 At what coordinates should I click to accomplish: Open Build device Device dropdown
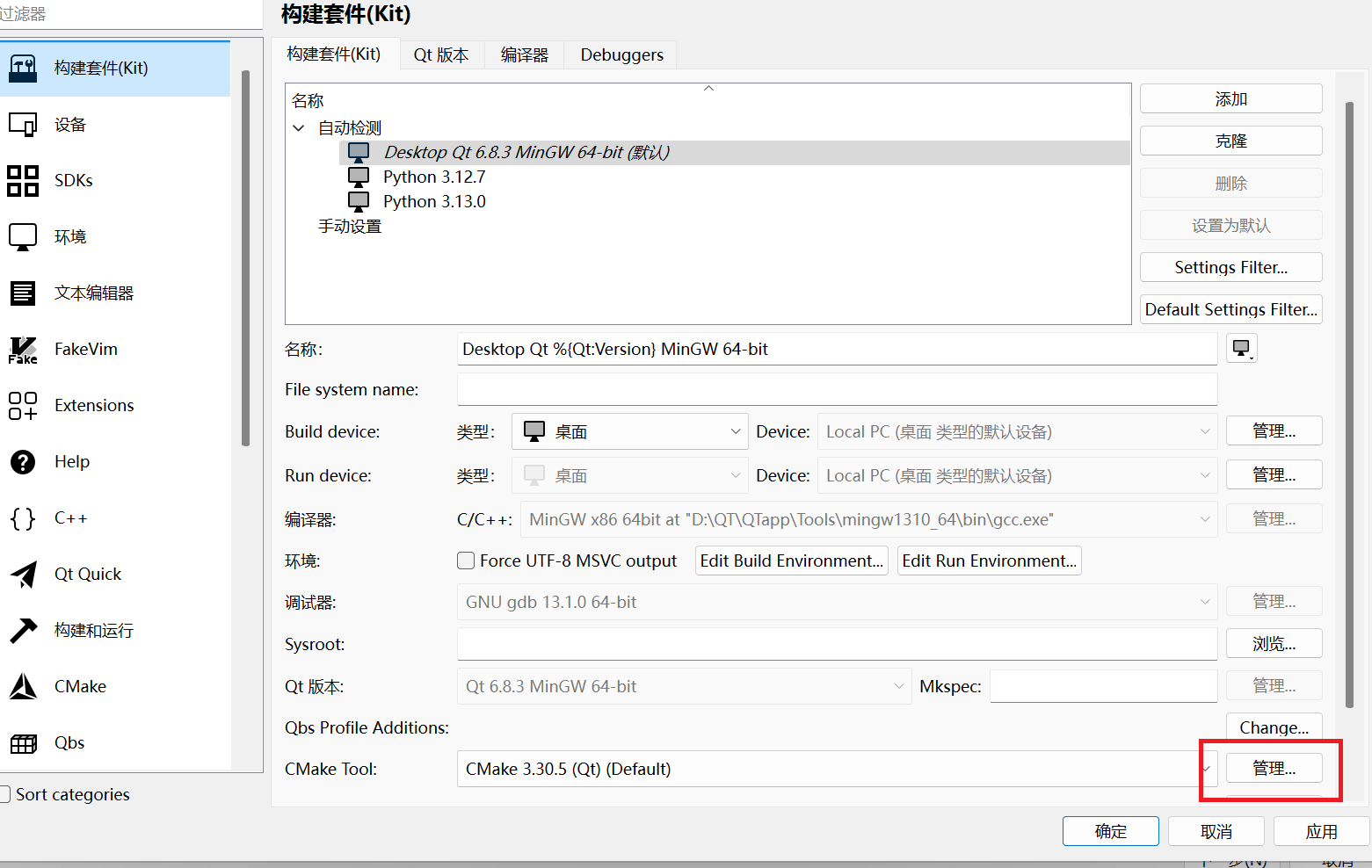pyautogui.click(x=1018, y=431)
